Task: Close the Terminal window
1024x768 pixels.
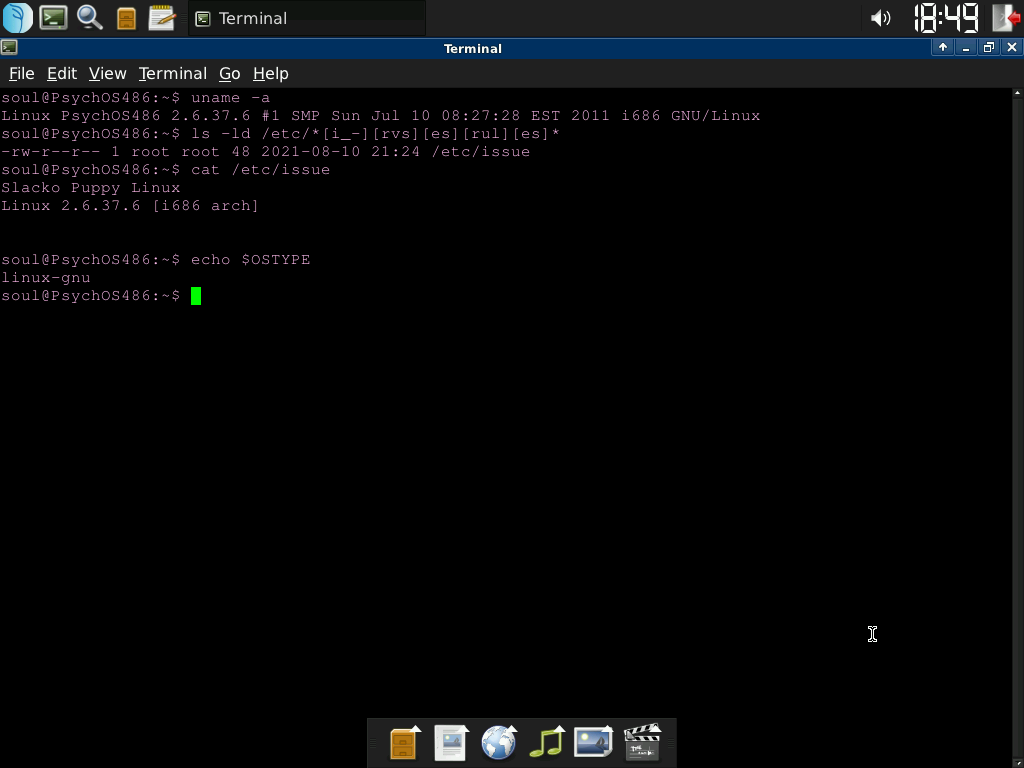Action: click(x=1012, y=47)
